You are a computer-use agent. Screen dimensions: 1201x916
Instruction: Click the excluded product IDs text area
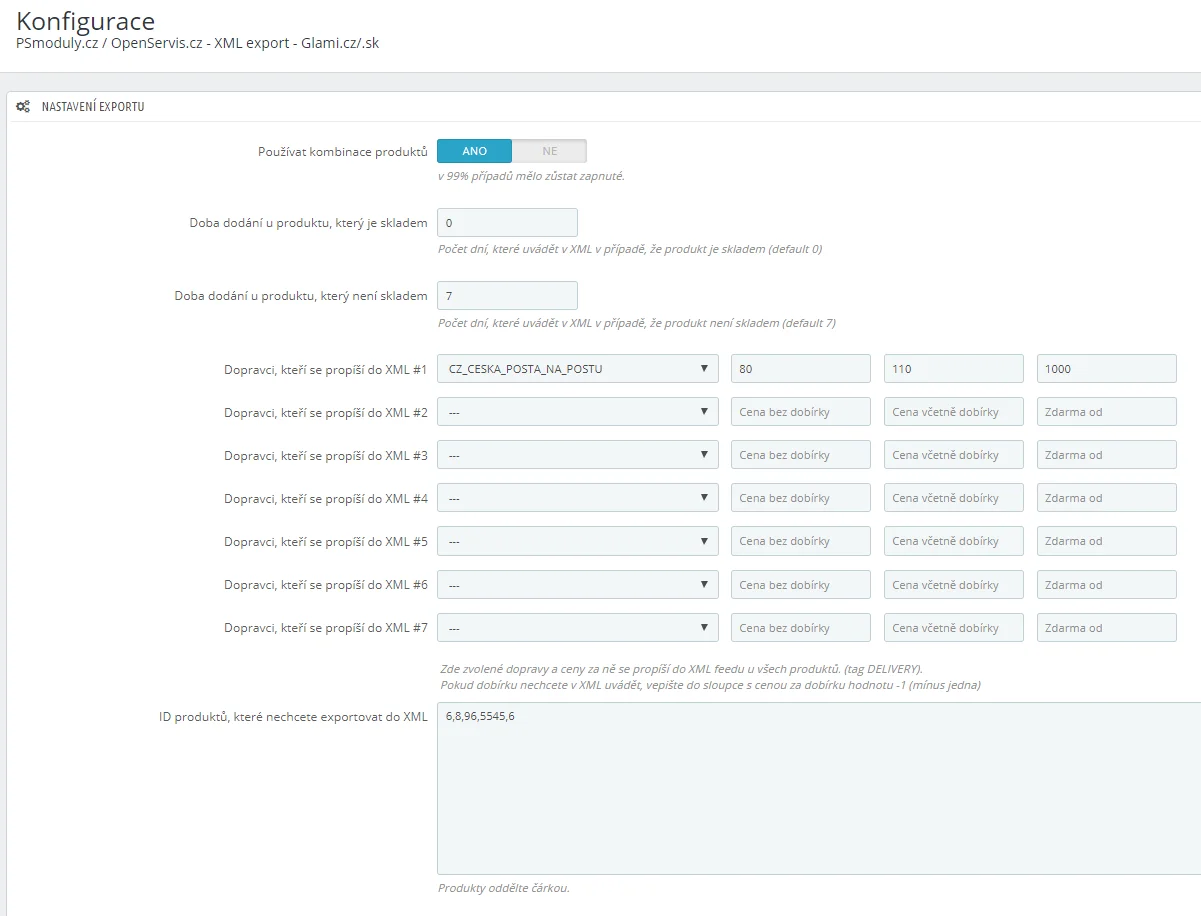coord(818,788)
